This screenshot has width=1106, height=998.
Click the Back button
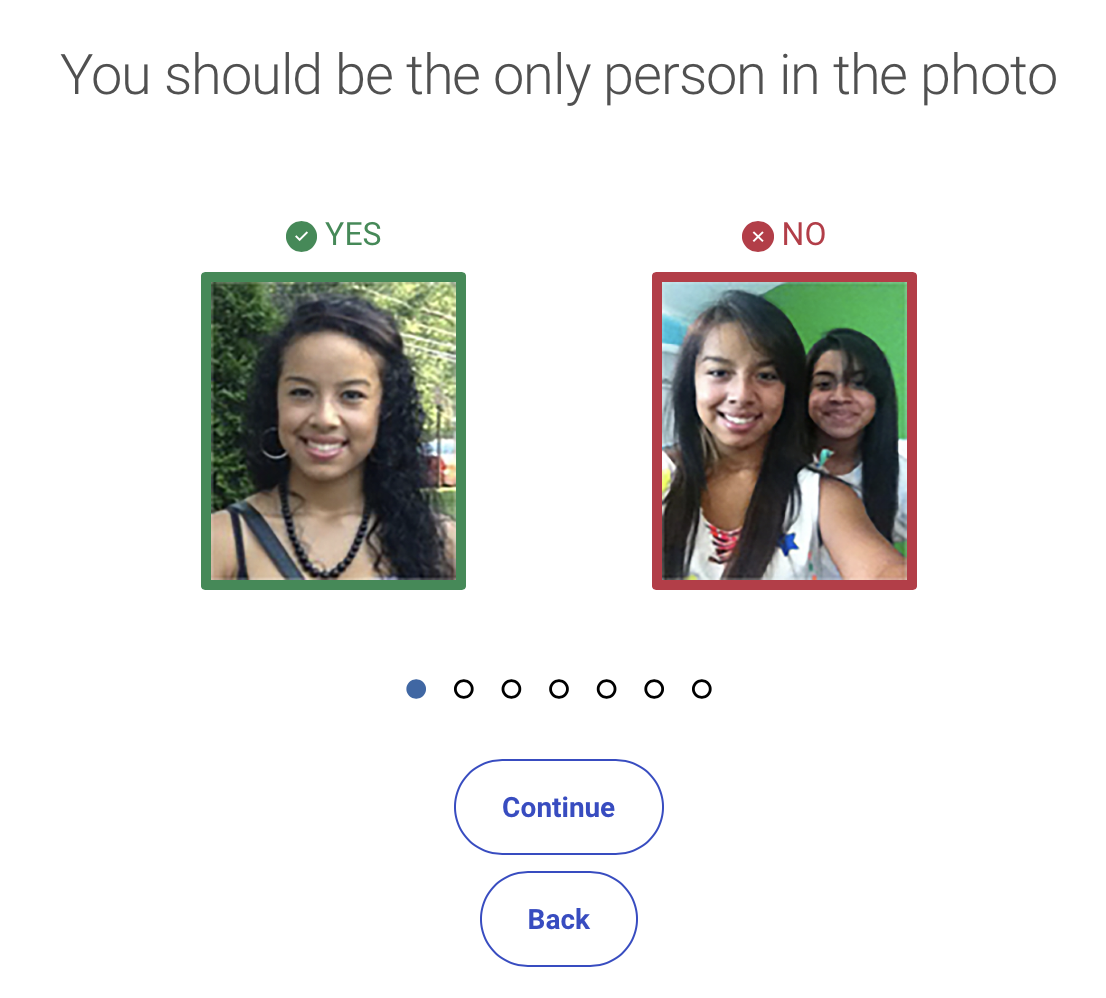tap(559, 919)
